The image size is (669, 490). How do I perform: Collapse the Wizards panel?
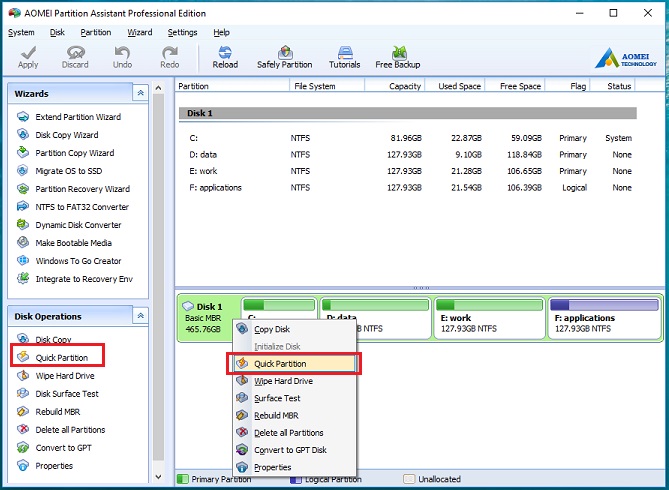(141, 92)
